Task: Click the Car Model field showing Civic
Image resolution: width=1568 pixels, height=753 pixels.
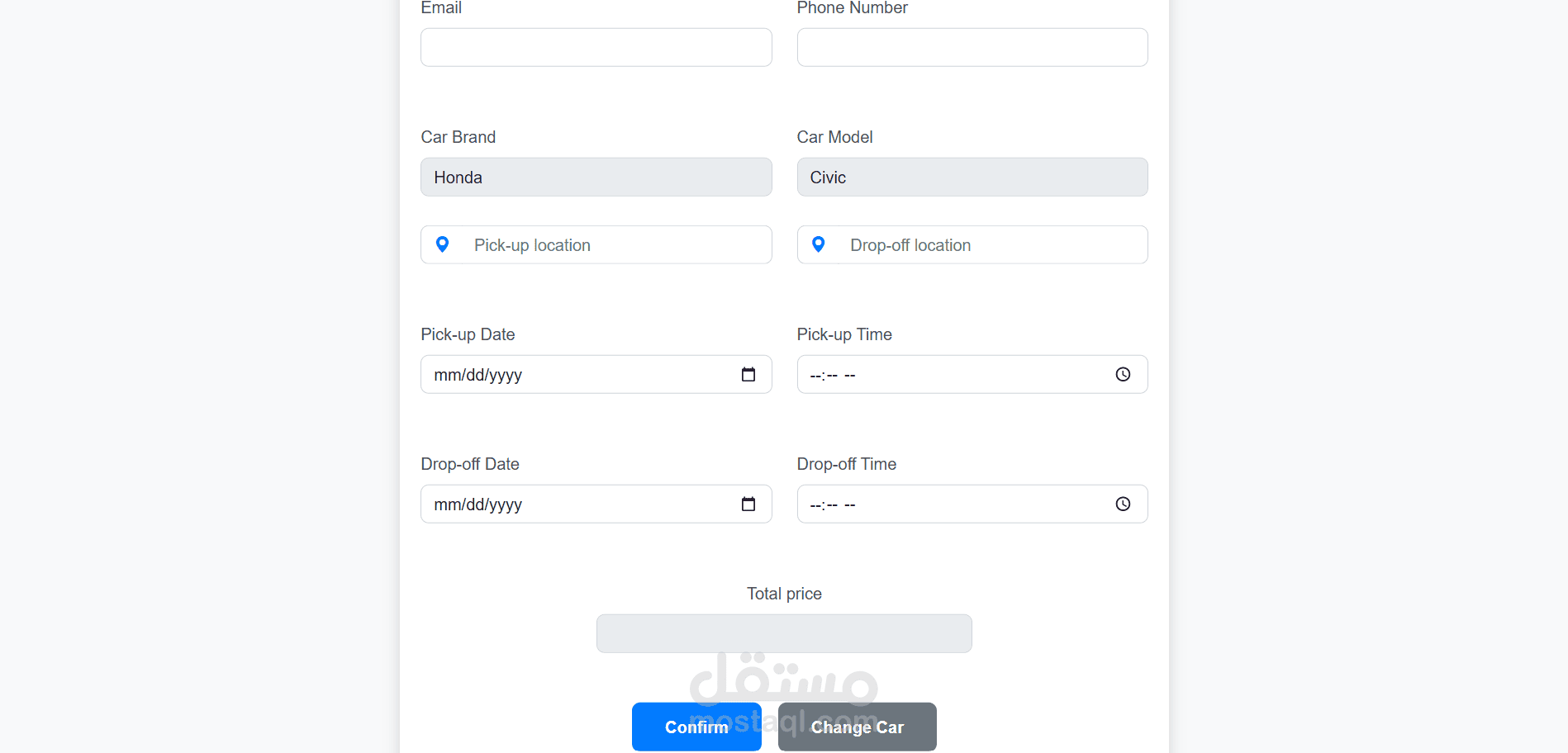Action: [x=972, y=178]
